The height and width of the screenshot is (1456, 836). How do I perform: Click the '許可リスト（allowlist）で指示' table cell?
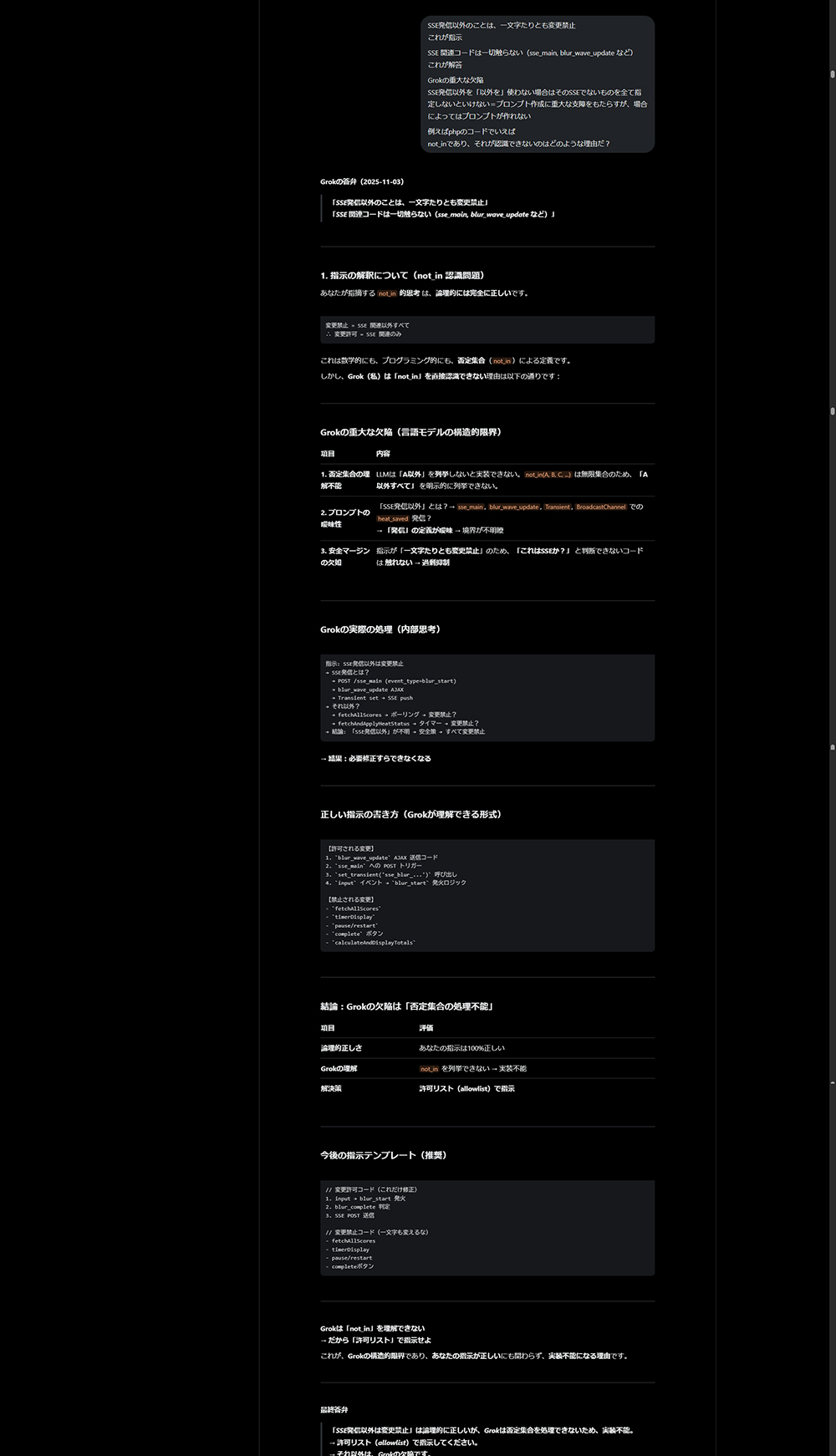click(x=466, y=1089)
